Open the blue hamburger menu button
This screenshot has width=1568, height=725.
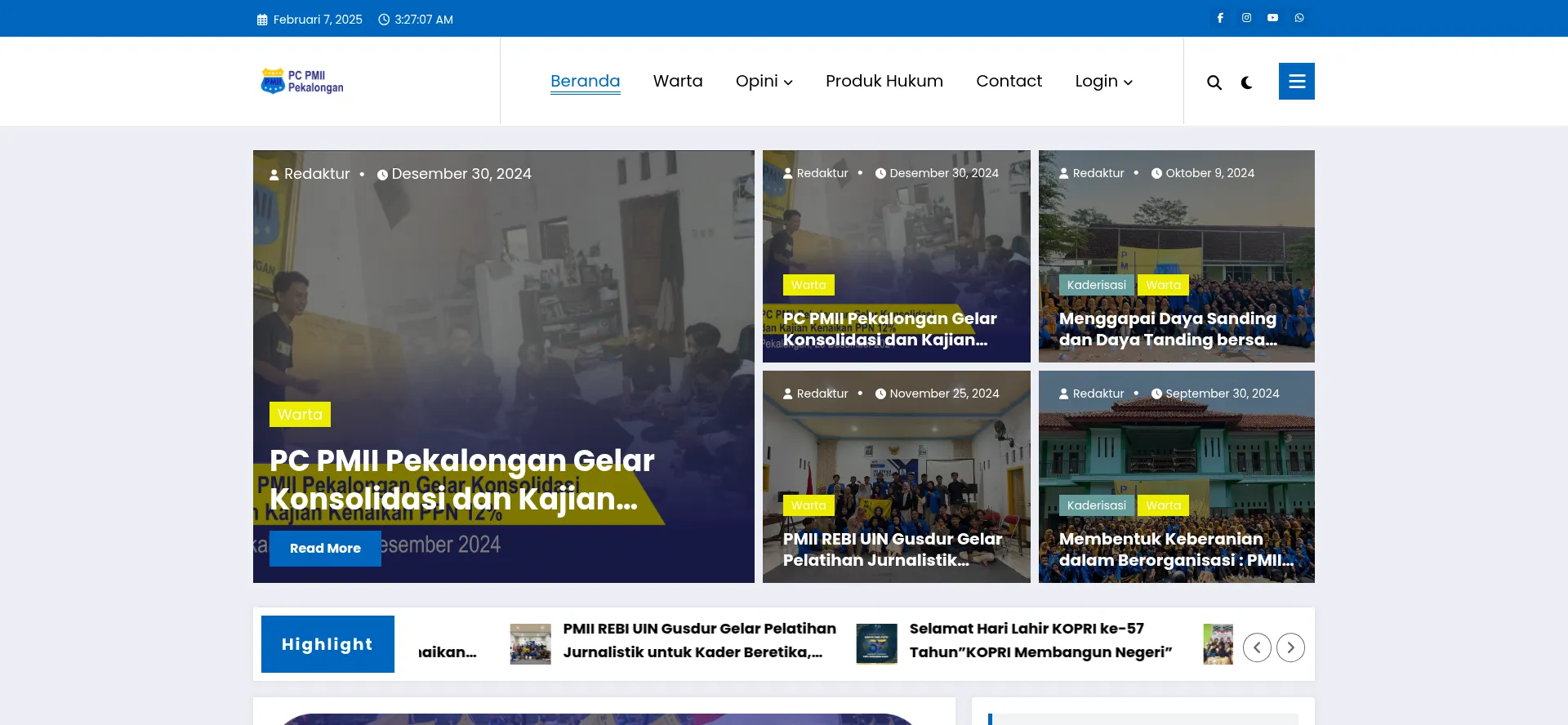1297,82
